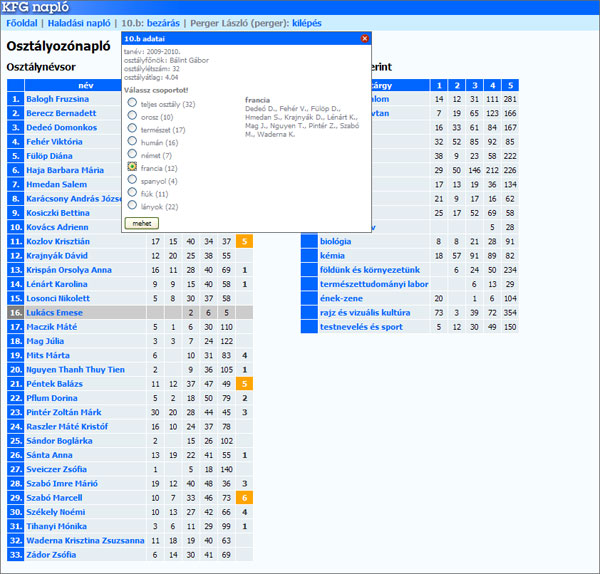Click the orange 5 cell for Péntek Balázs
This screenshot has width=600, height=574.
coord(244,384)
